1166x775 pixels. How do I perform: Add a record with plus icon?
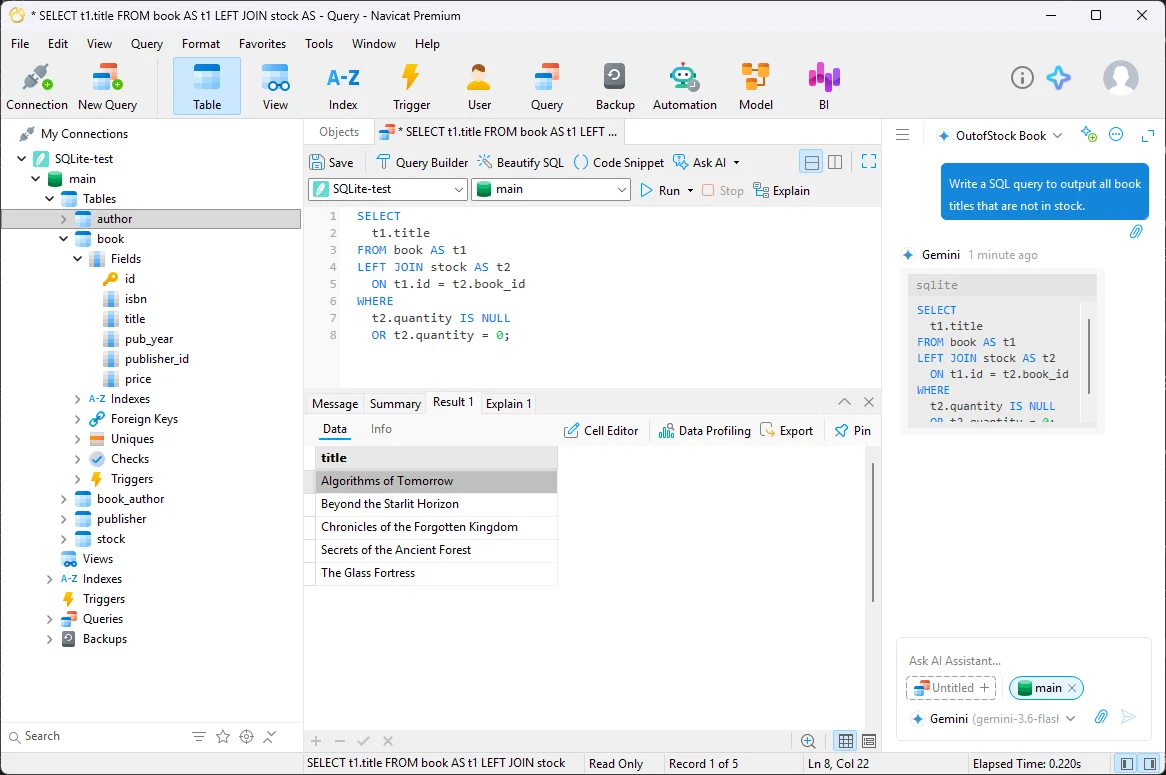point(316,741)
